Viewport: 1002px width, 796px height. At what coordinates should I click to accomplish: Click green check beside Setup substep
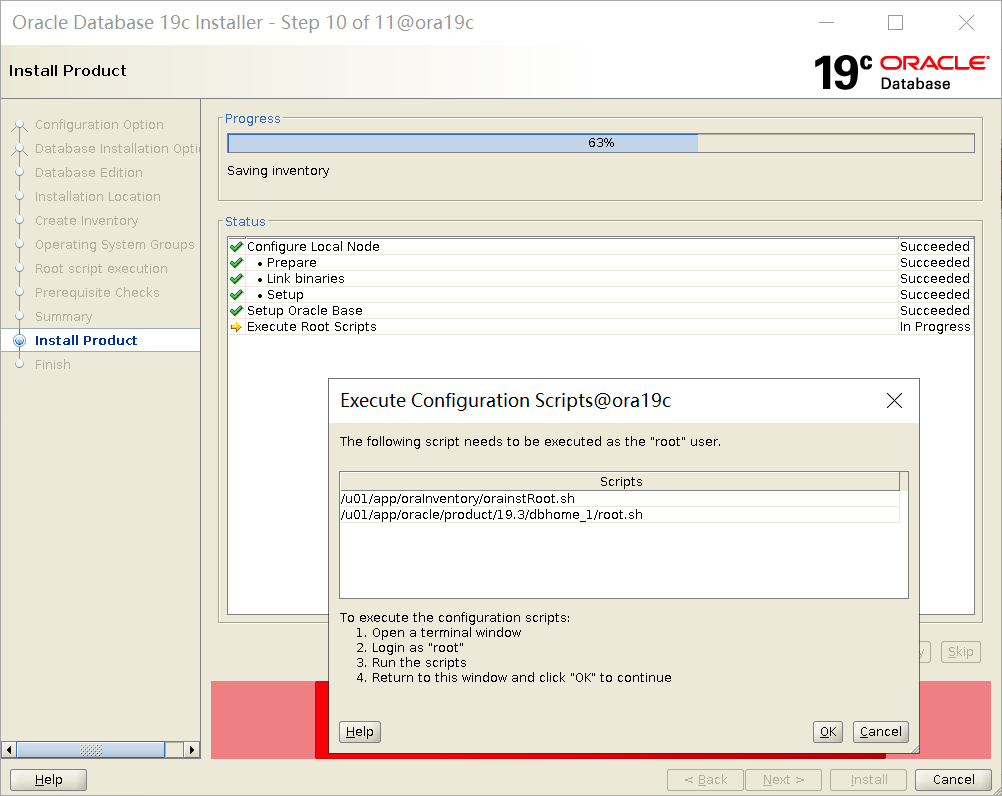(236, 295)
